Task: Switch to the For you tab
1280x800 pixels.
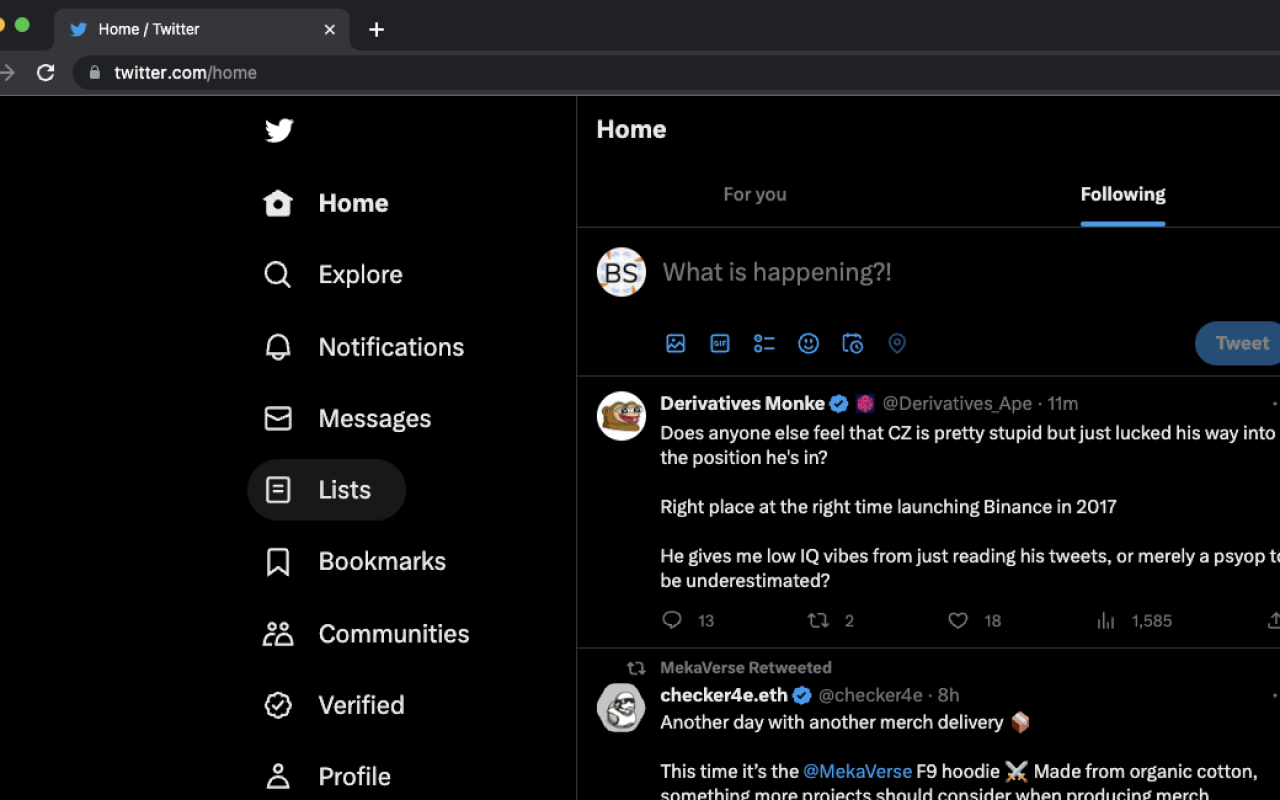Action: 755,194
